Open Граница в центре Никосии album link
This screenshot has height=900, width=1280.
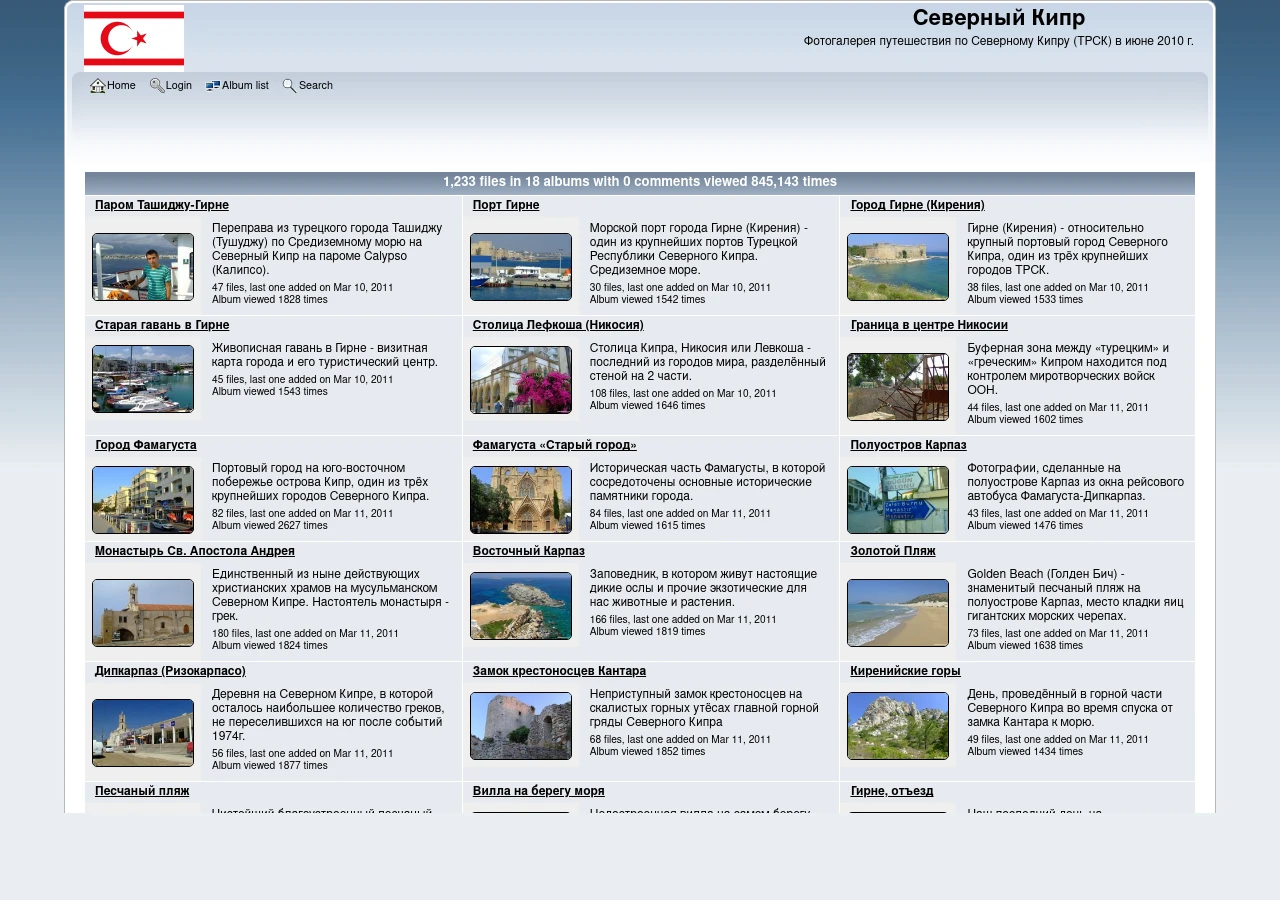929,325
